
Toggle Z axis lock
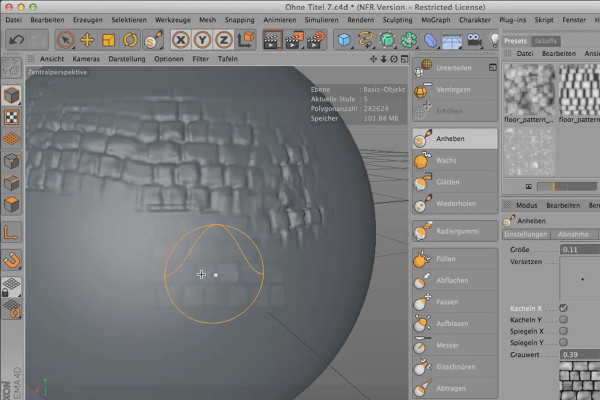(x=223, y=40)
